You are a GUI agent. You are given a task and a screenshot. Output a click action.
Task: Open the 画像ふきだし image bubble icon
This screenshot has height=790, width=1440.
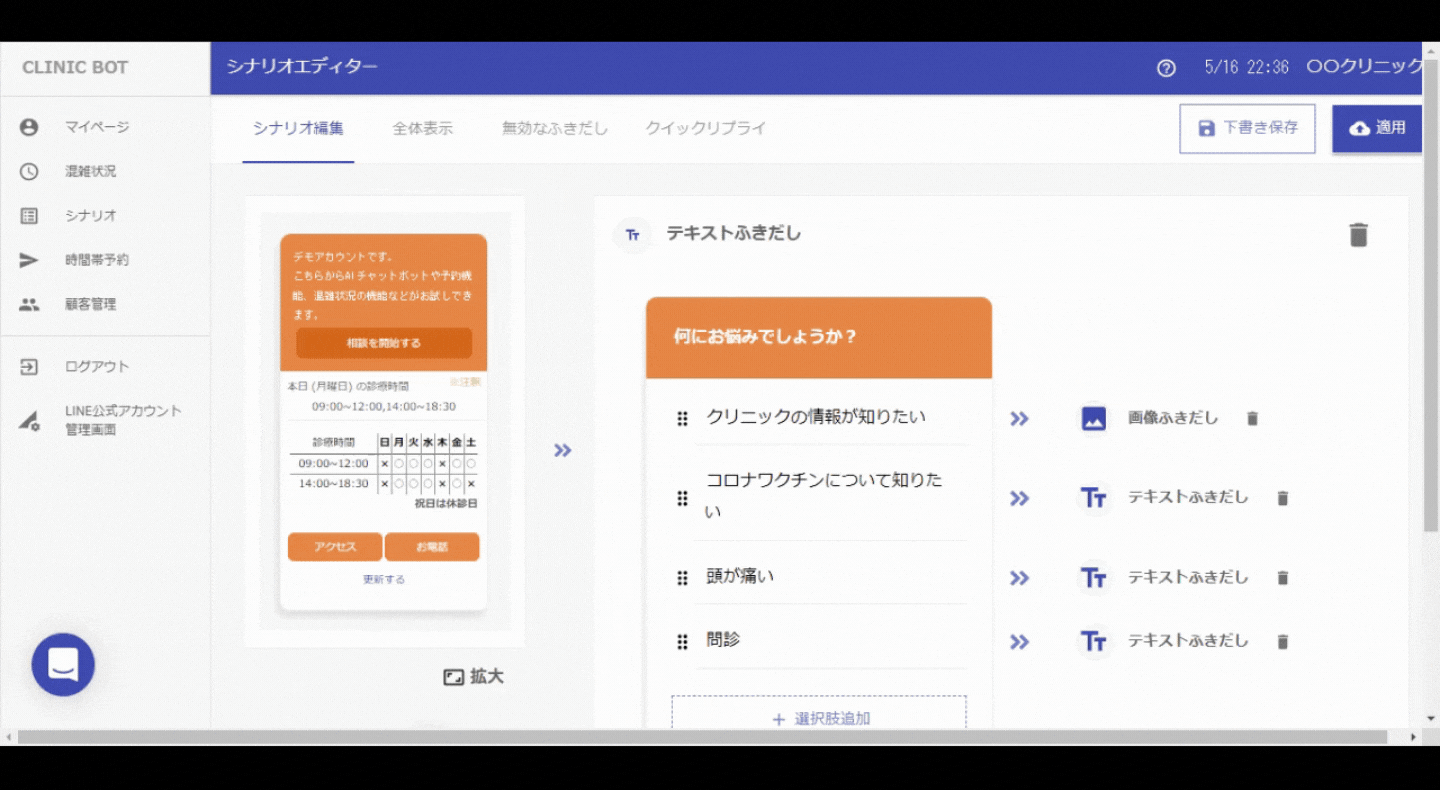(1094, 419)
